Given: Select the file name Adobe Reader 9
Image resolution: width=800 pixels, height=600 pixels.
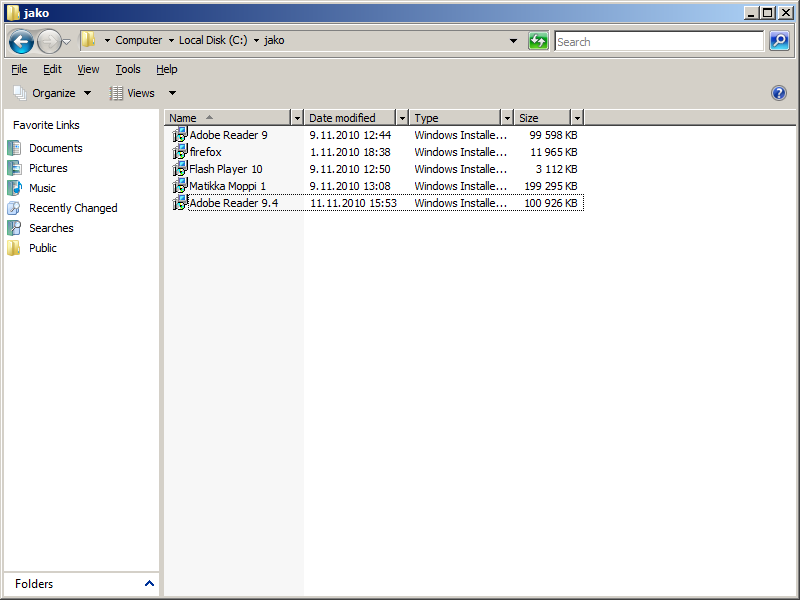Looking at the screenshot, I should (228, 135).
